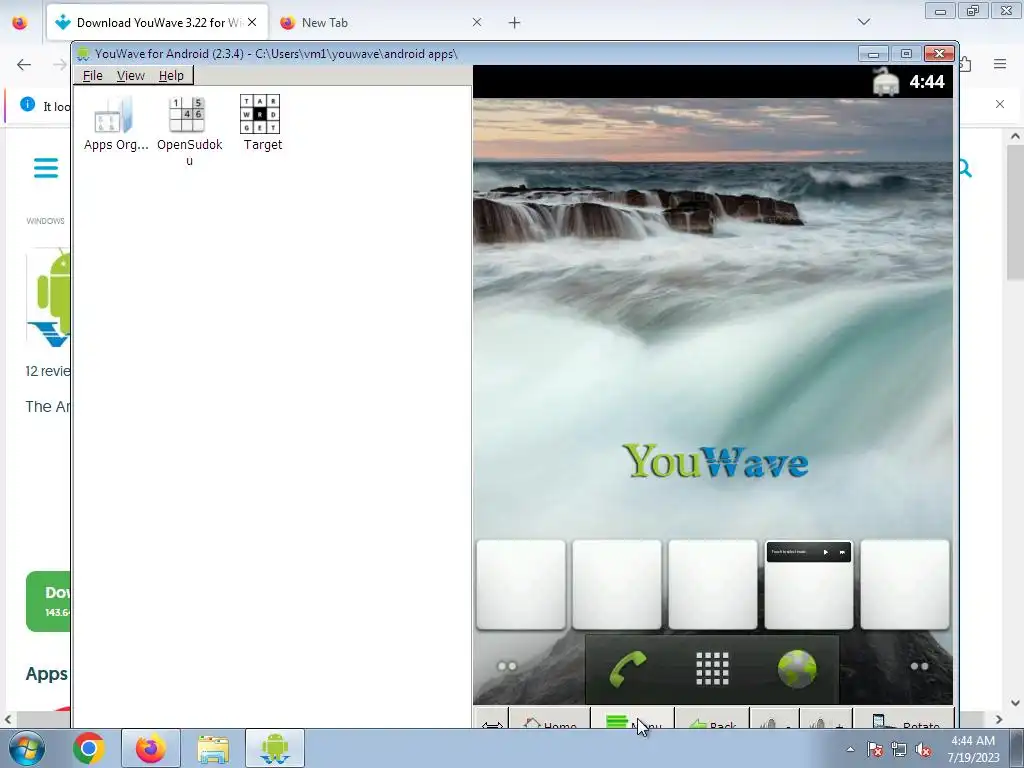Go back in Firefox with back arrow

pyautogui.click(x=24, y=64)
